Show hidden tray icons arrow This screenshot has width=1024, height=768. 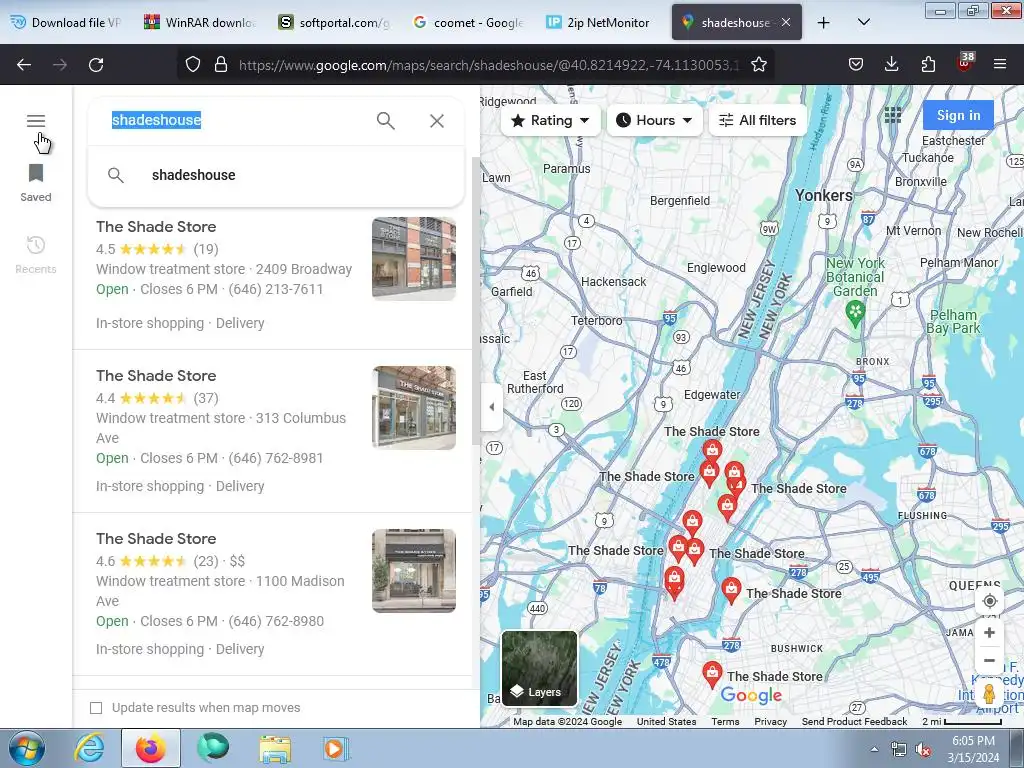874,749
